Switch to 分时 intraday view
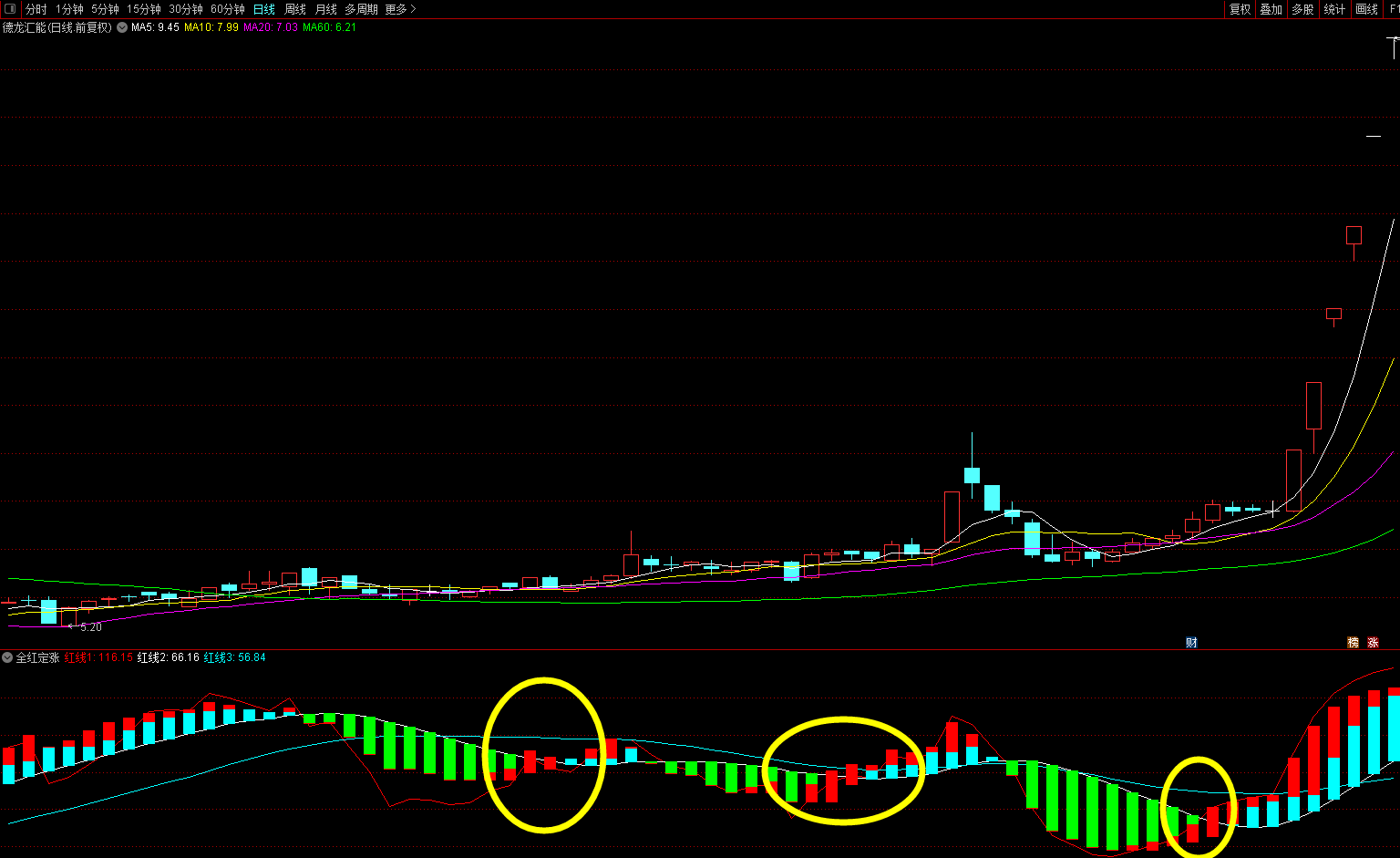 (36, 9)
